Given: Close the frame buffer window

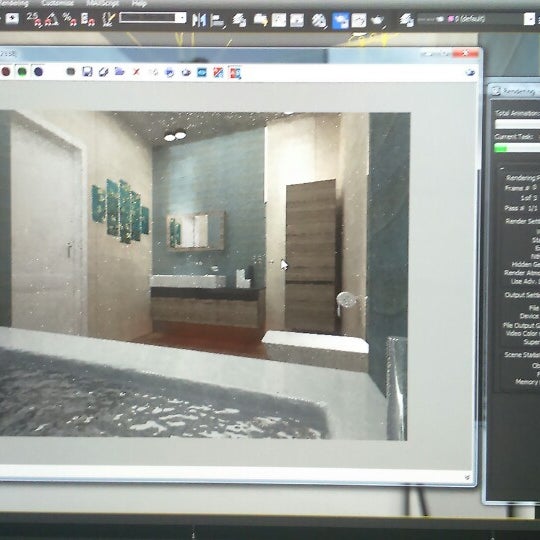Looking at the screenshot, I should [465, 53].
